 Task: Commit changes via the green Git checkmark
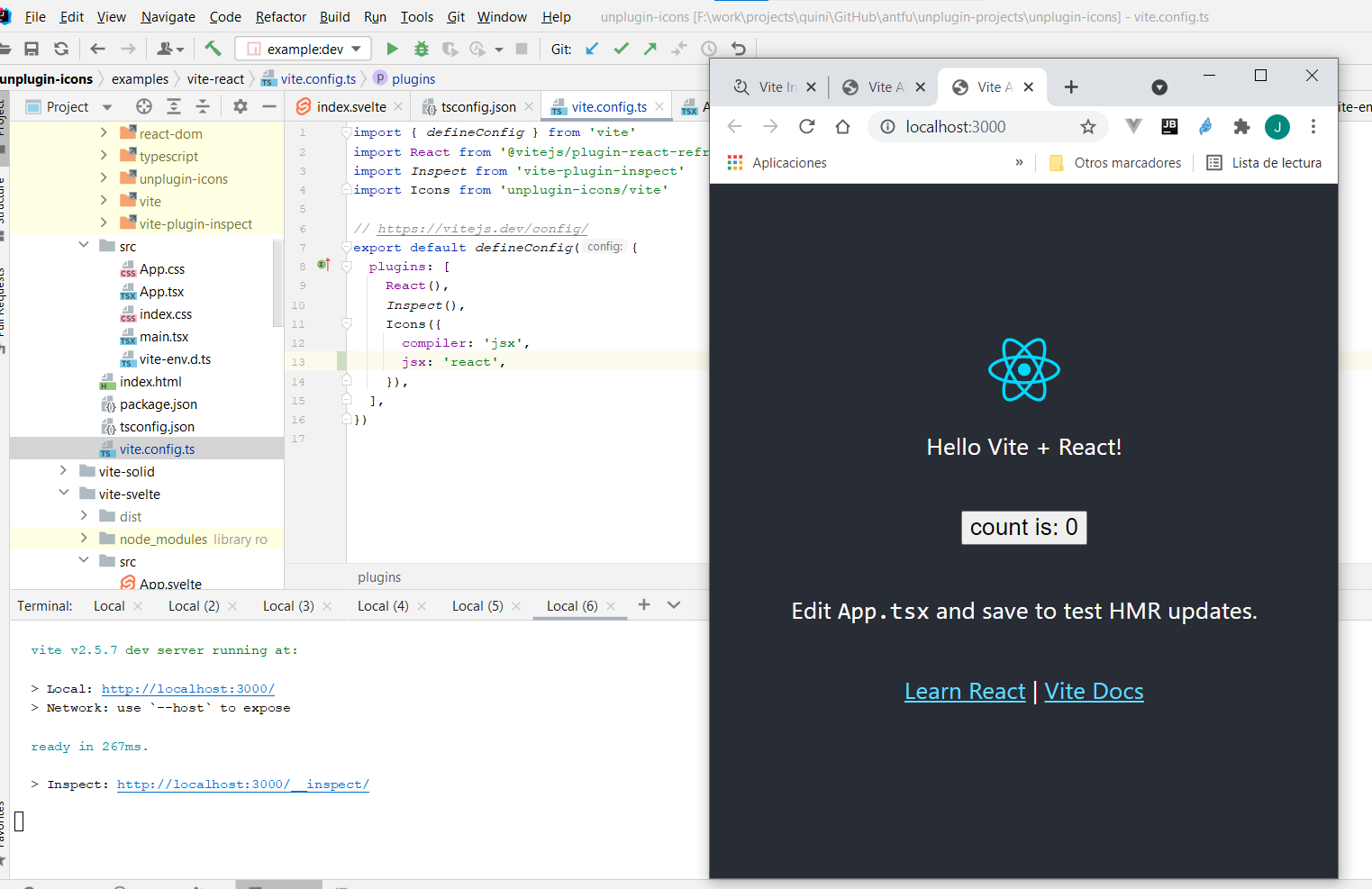(621, 49)
